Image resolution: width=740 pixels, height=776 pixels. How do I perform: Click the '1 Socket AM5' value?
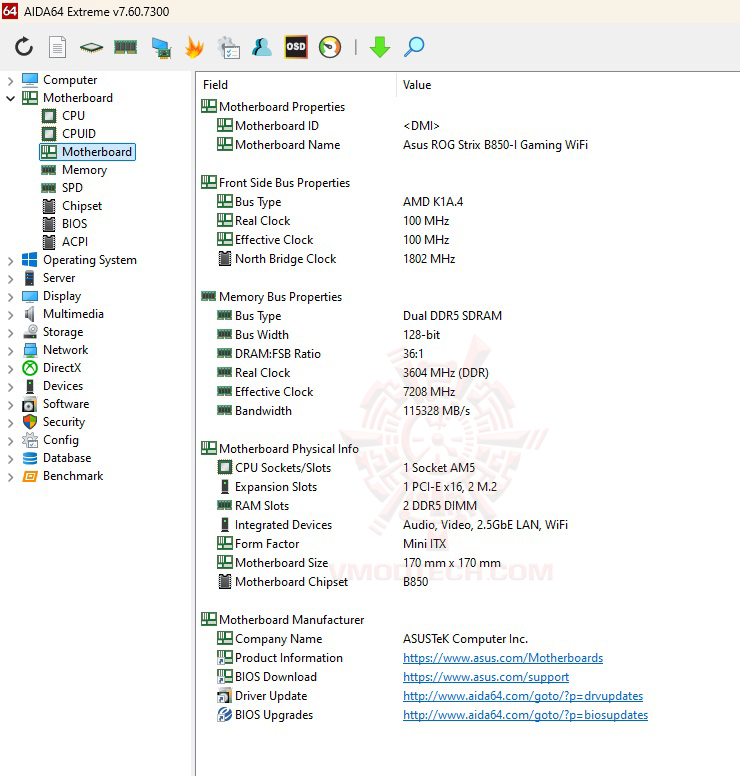pyautogui.click(x=439, y=468)
